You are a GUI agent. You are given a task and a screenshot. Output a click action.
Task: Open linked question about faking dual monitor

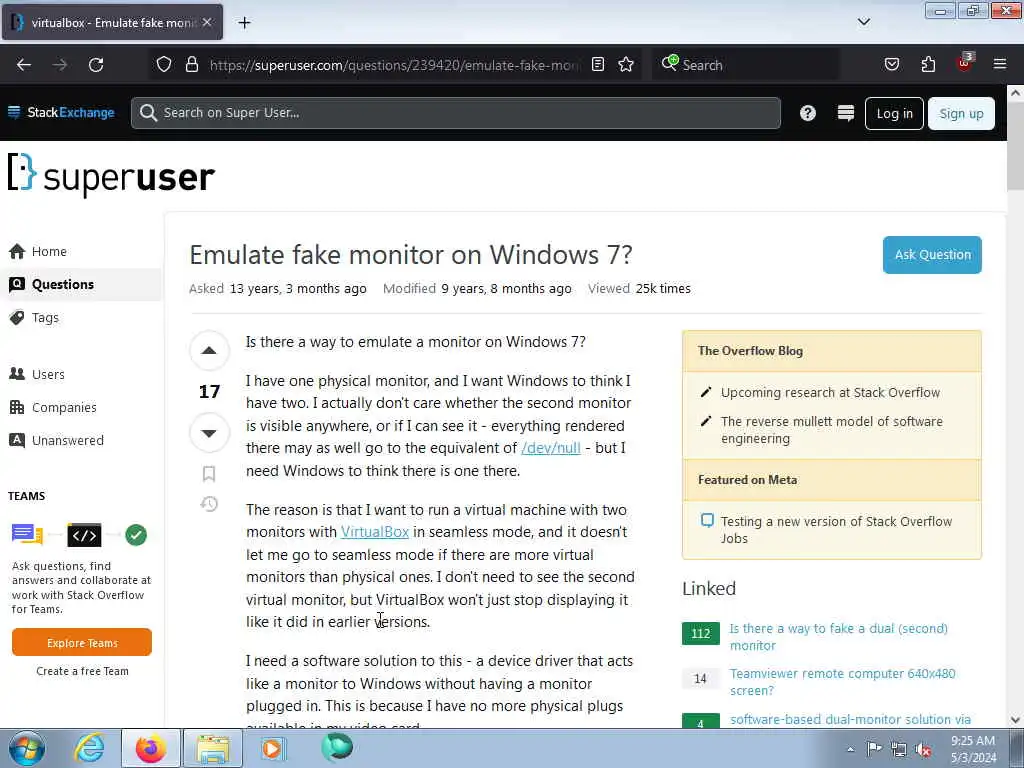838,637
